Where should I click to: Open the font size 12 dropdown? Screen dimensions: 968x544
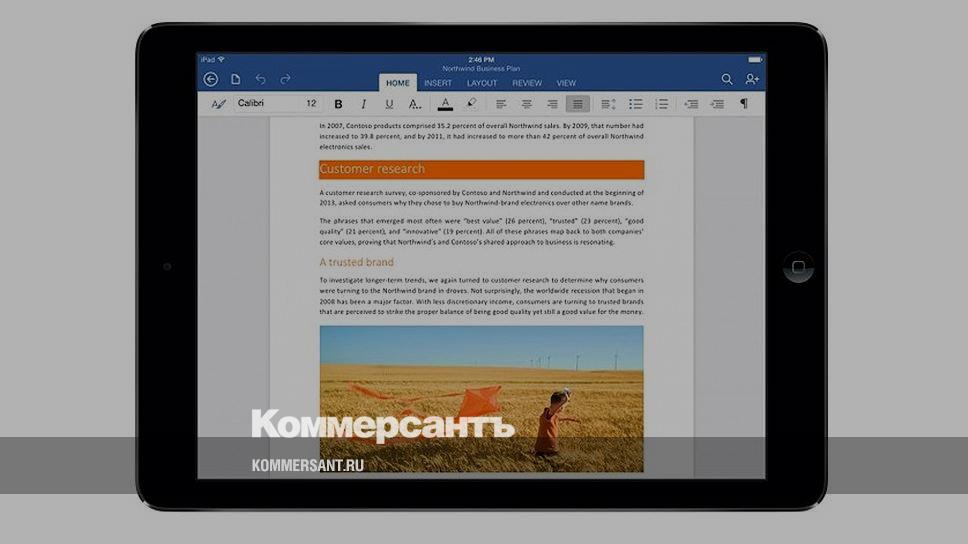[x=311, y=104]
